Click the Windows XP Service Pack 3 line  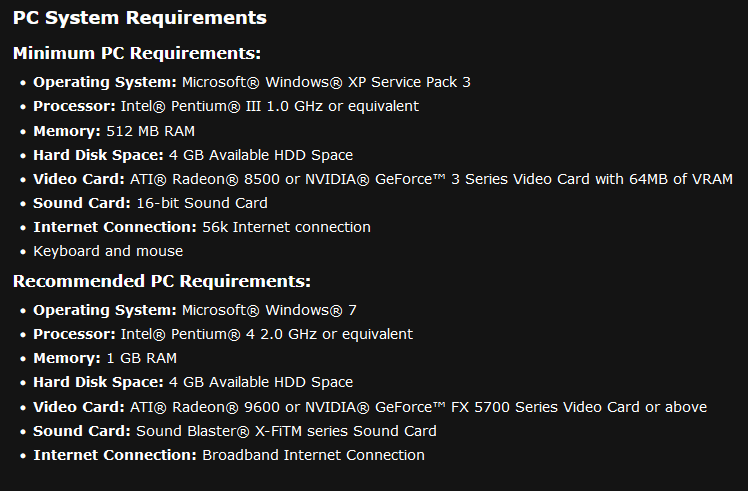click(252, 82)
